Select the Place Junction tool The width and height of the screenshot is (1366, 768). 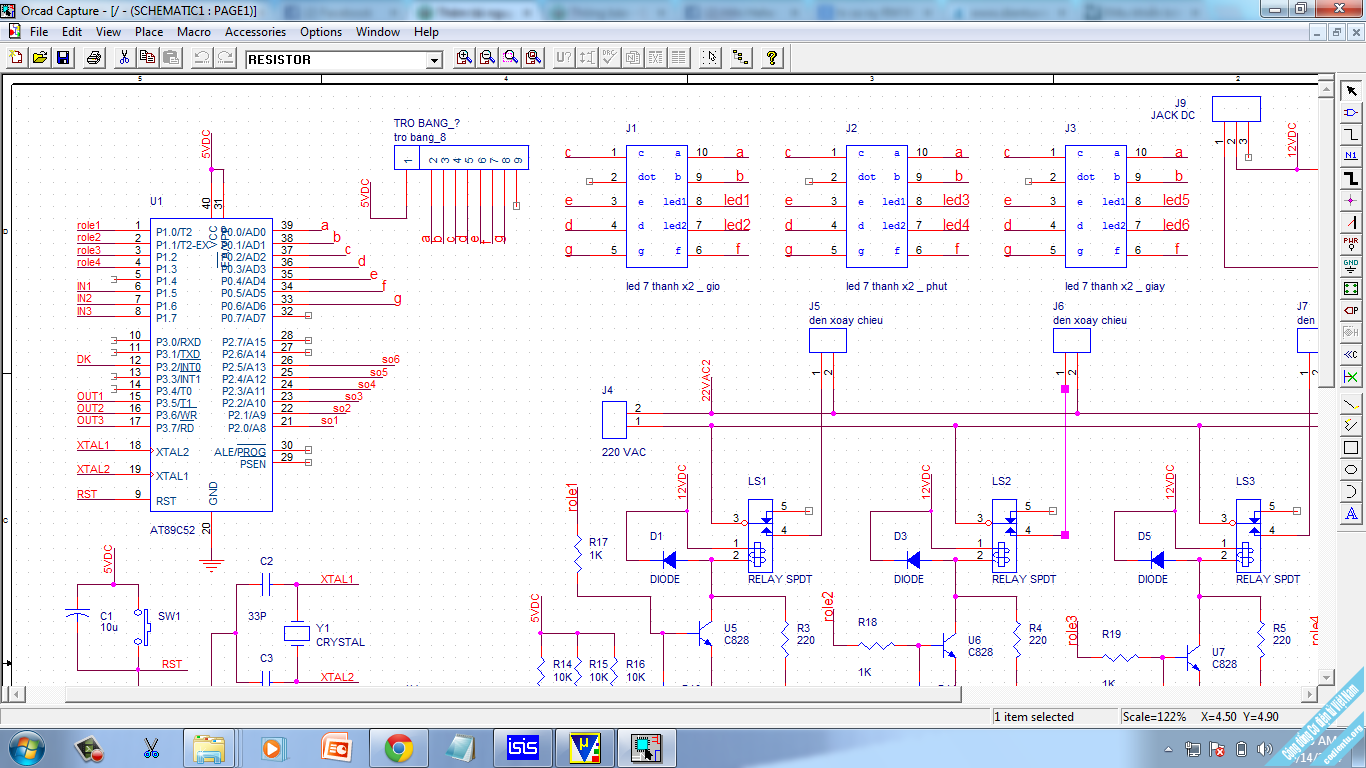coord(1351,201)
